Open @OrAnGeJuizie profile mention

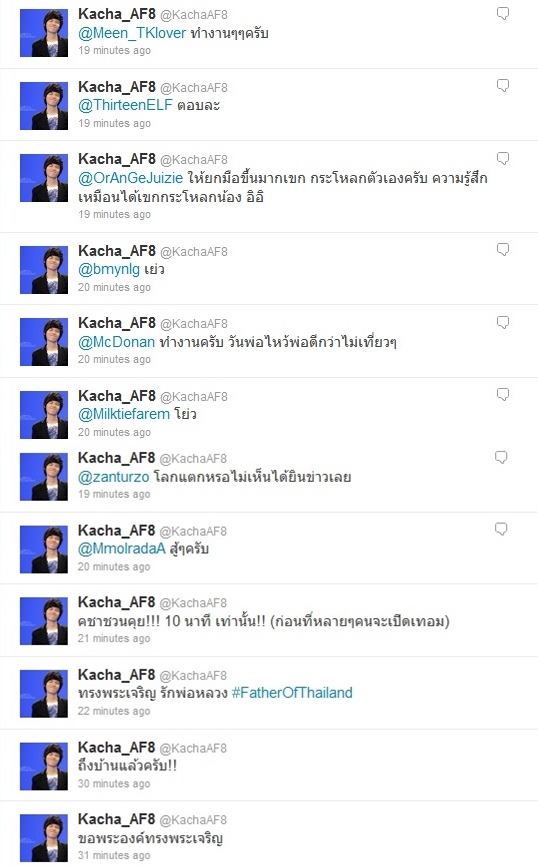tap(130, 178)
